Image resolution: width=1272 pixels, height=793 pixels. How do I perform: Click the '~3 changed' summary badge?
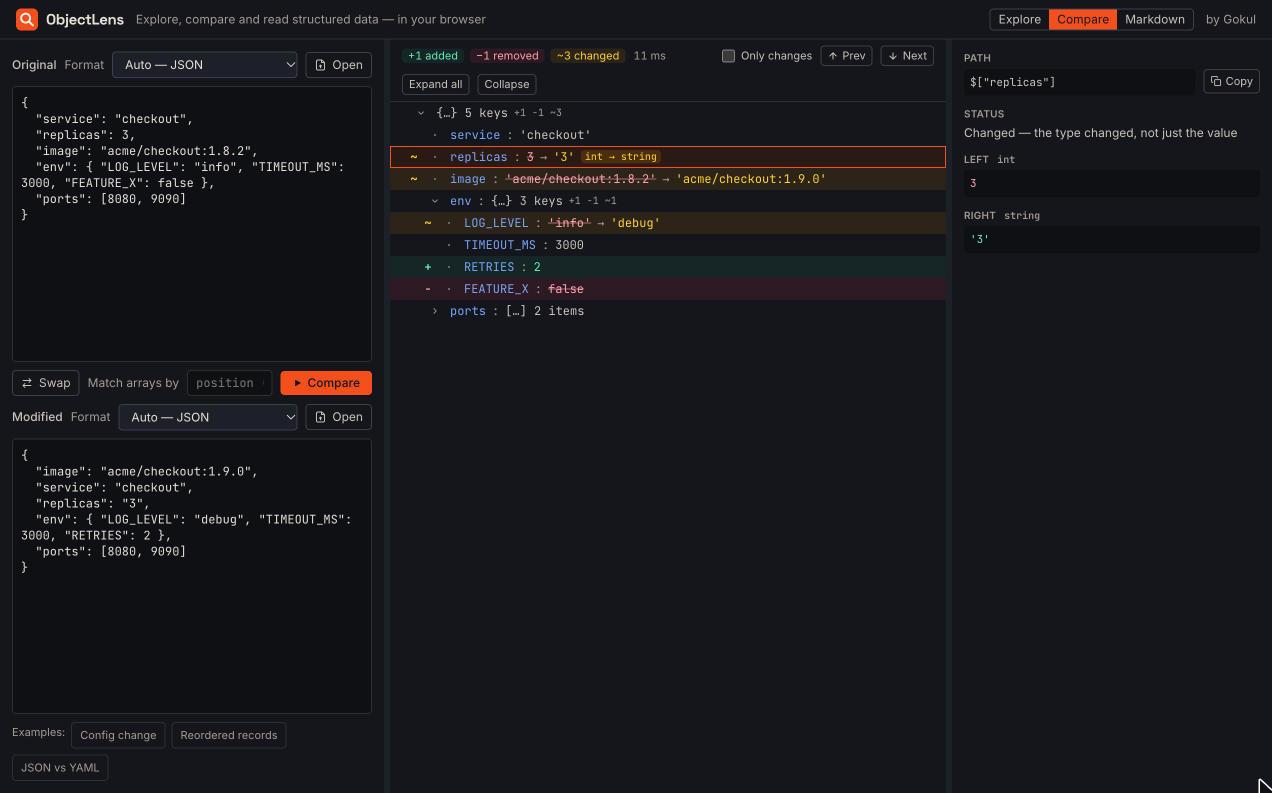pos(588,56)
